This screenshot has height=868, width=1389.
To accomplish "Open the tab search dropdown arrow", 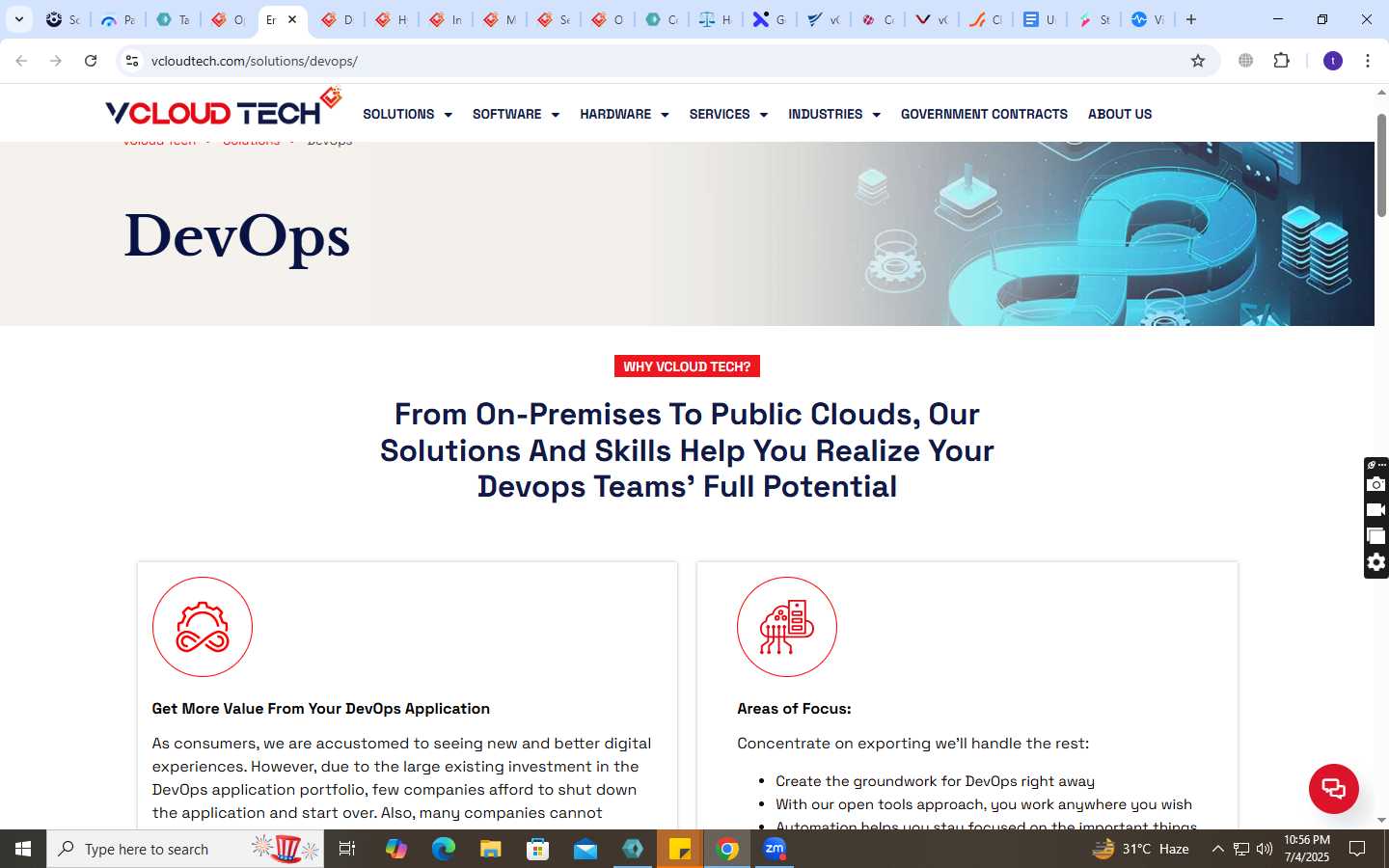I will (18, 19).
